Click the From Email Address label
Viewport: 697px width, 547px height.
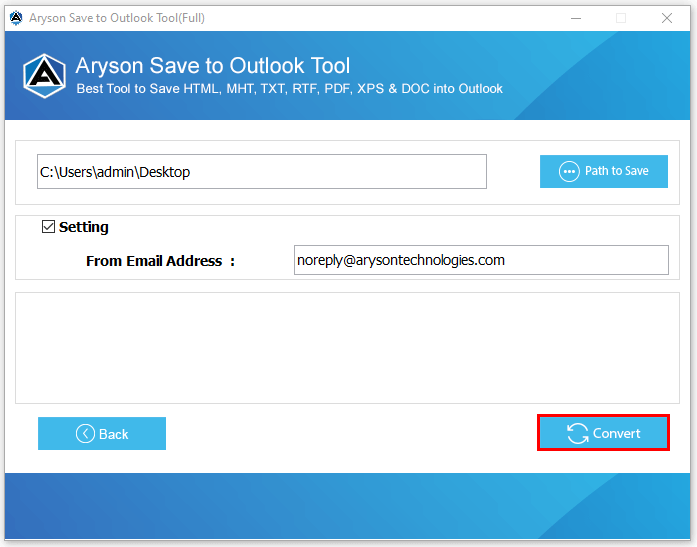coord(160,261)
